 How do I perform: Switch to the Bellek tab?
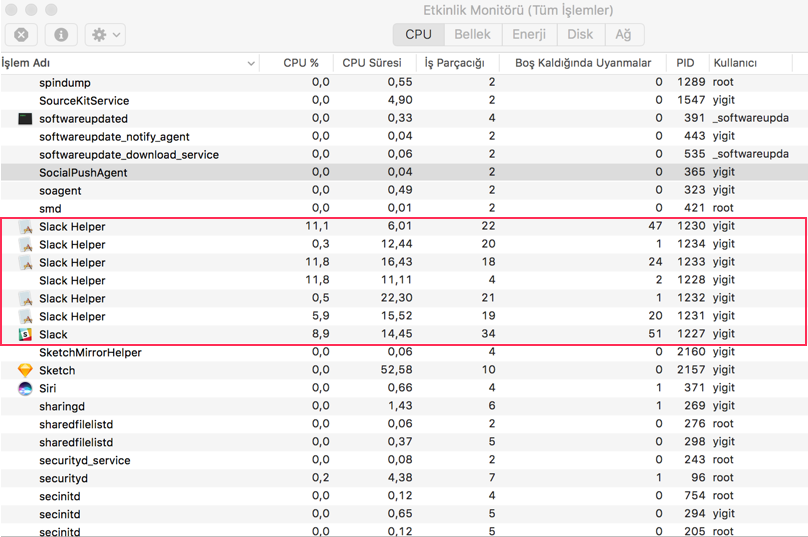pyautogui.click(x=472, y=35)
